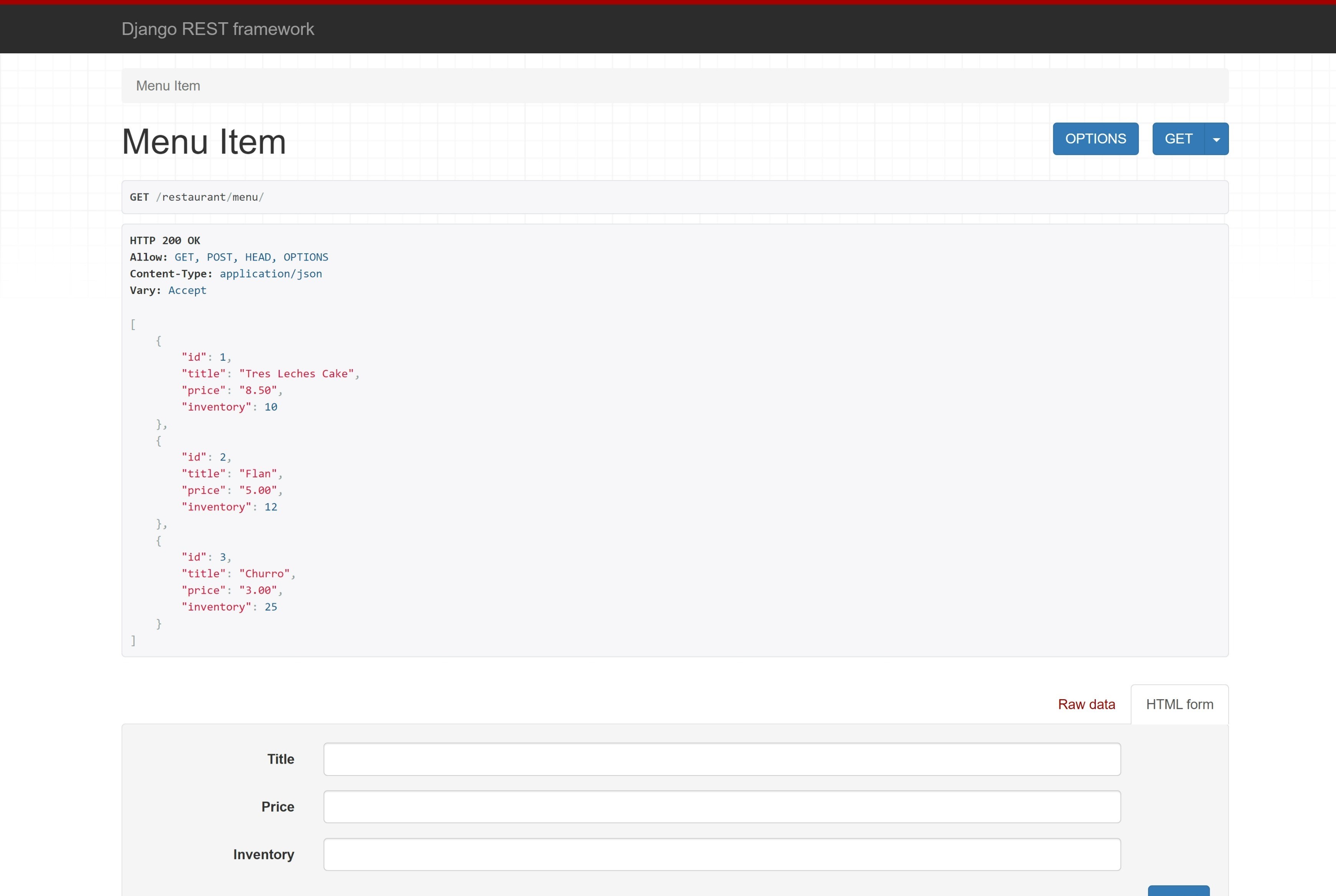Click the application/json content type text
This screenshot has width=1336, height=896.
pos(270,274)
